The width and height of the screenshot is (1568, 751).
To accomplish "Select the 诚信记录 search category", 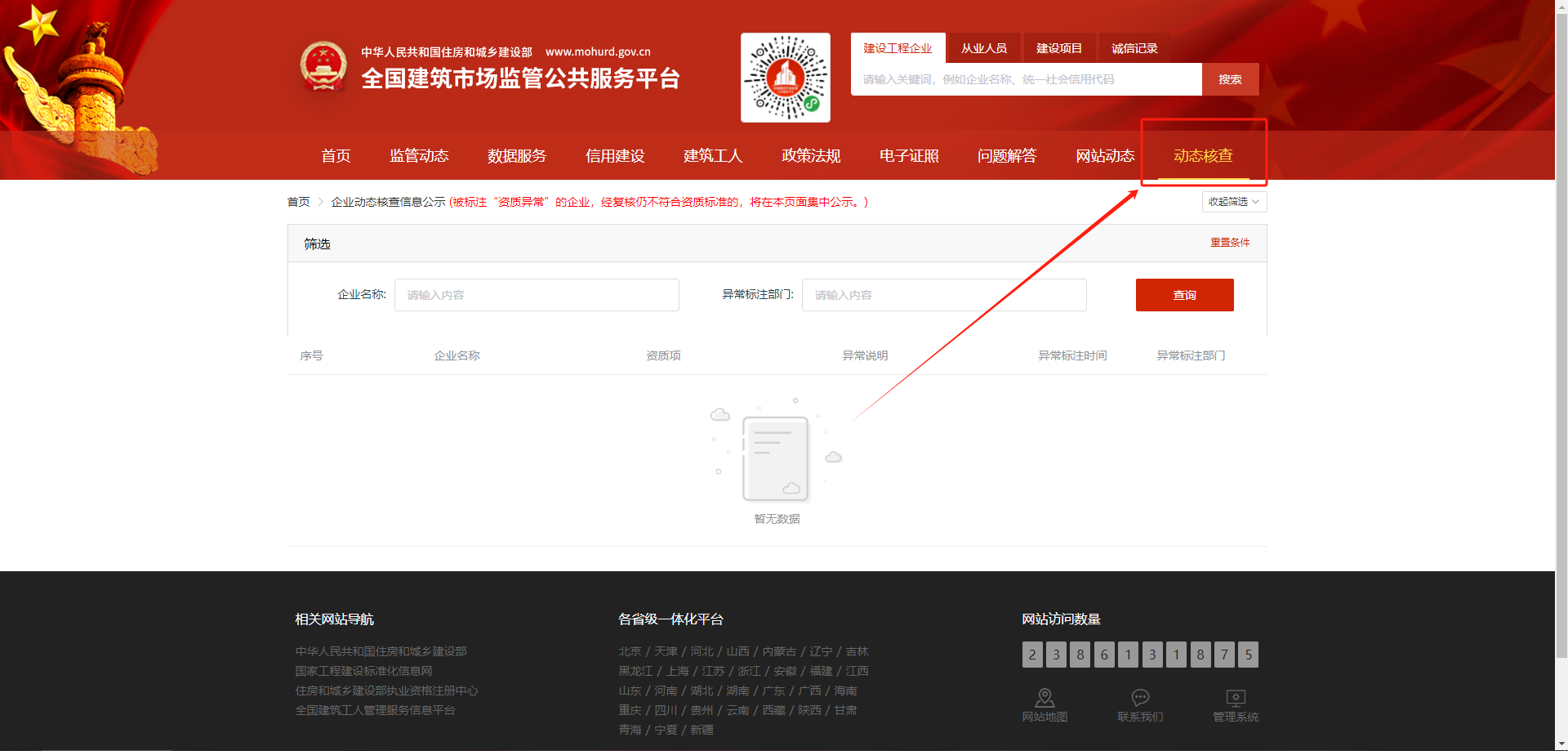I will 1134,47.
